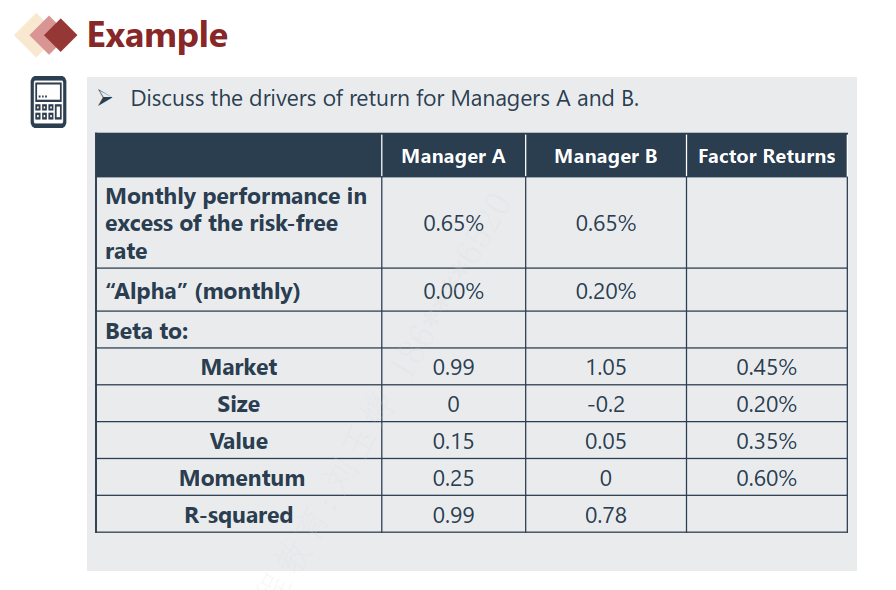Select the 'Market' beta row label
896x590 pixels.
[239, 367]
